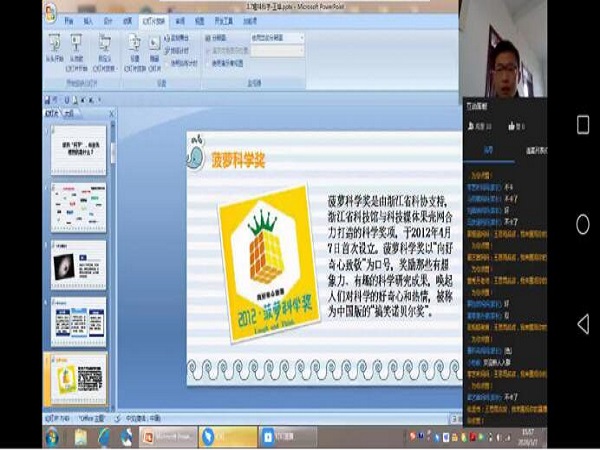Click the Office 主题 theme indicator in status bar
This screenshot has width=600, height=450.
click(x=92, y=418)
